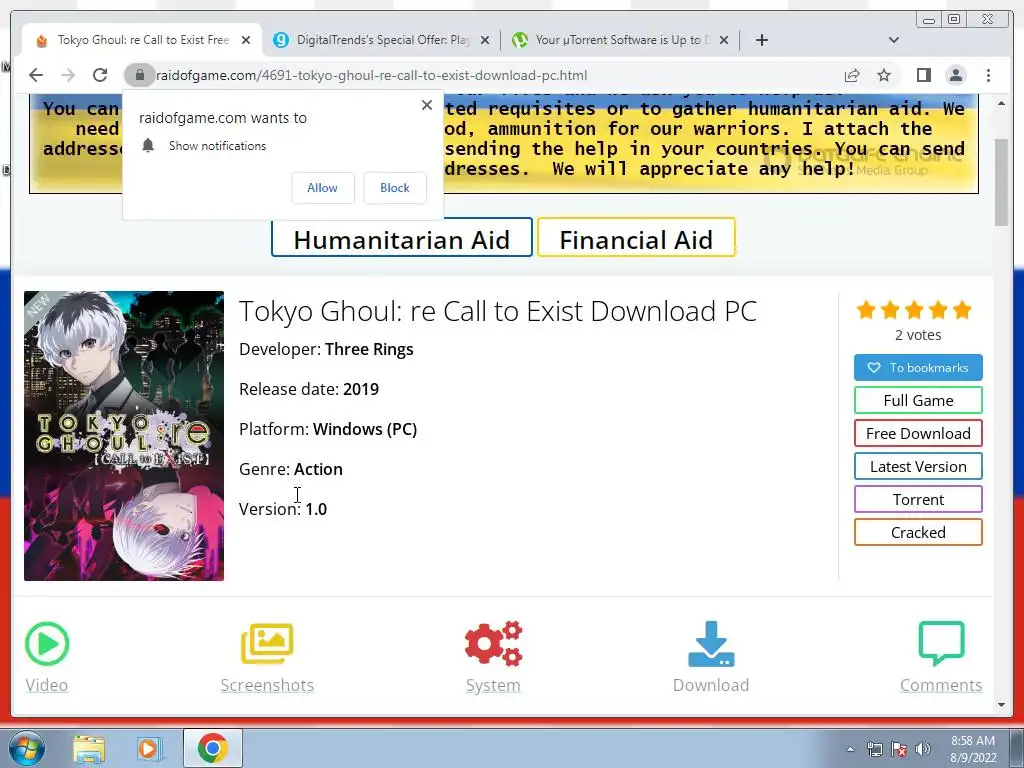This screenshot has height=768, width=1024.
Task: Click the developer name Three Rings
Action: (x=369, y=349)
